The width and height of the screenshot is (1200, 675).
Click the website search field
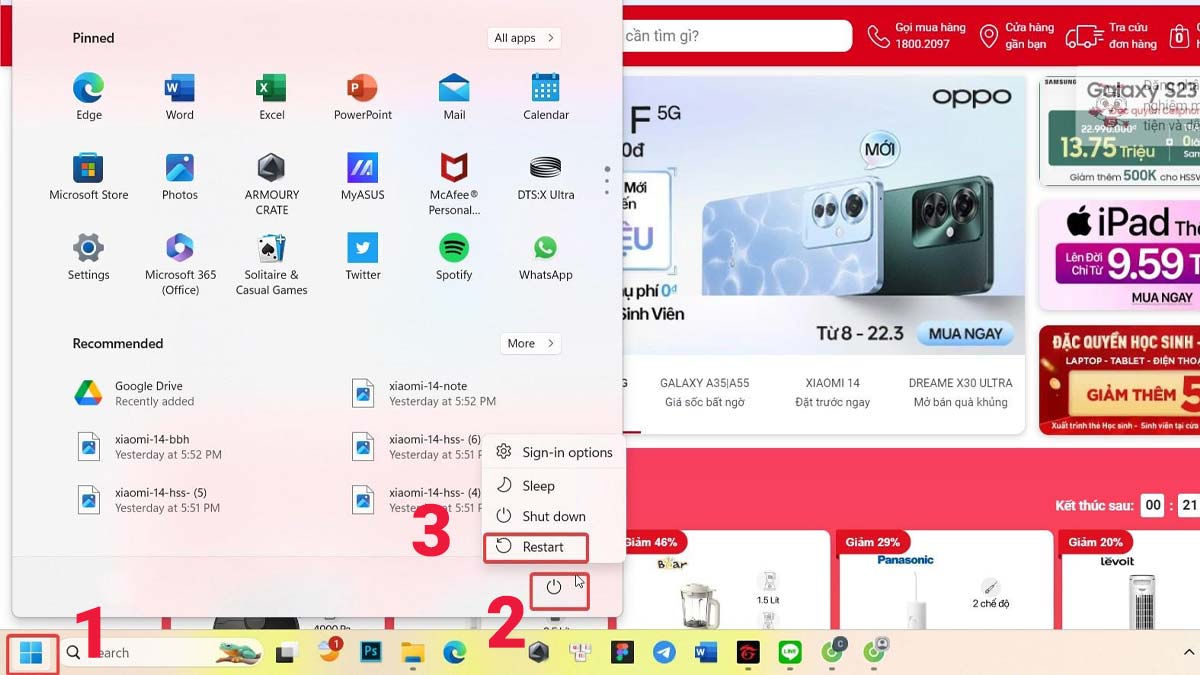(x=736, y=36)
